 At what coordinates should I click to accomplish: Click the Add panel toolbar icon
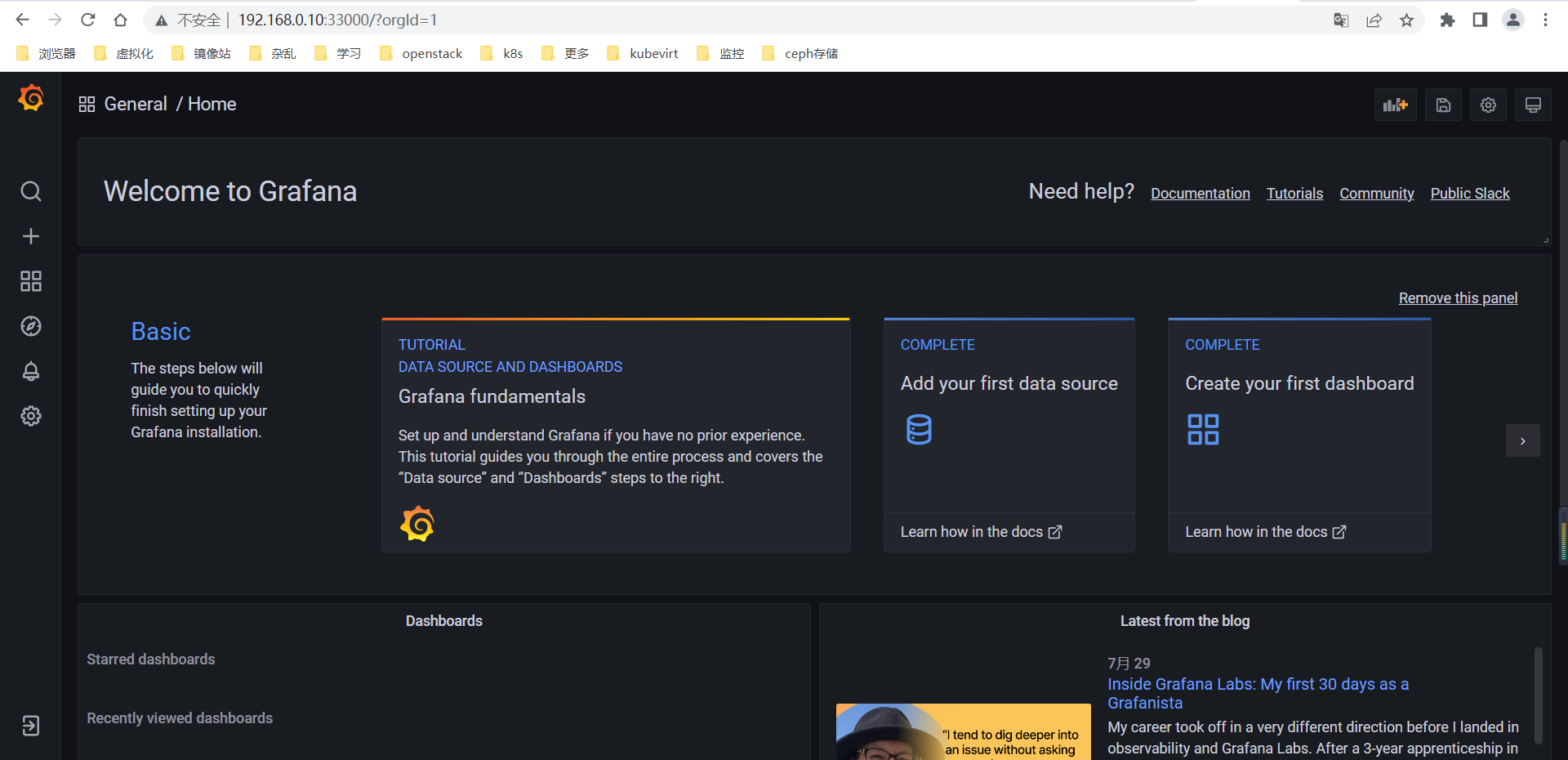1395,105
